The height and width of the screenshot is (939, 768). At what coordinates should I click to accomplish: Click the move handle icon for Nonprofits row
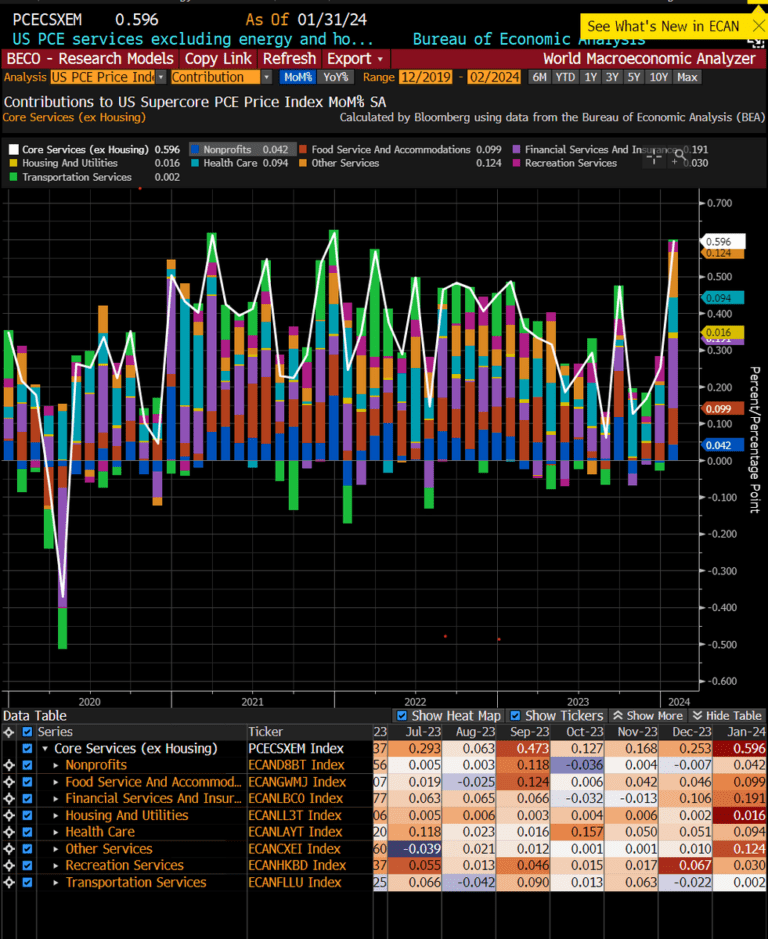(10, 765)
